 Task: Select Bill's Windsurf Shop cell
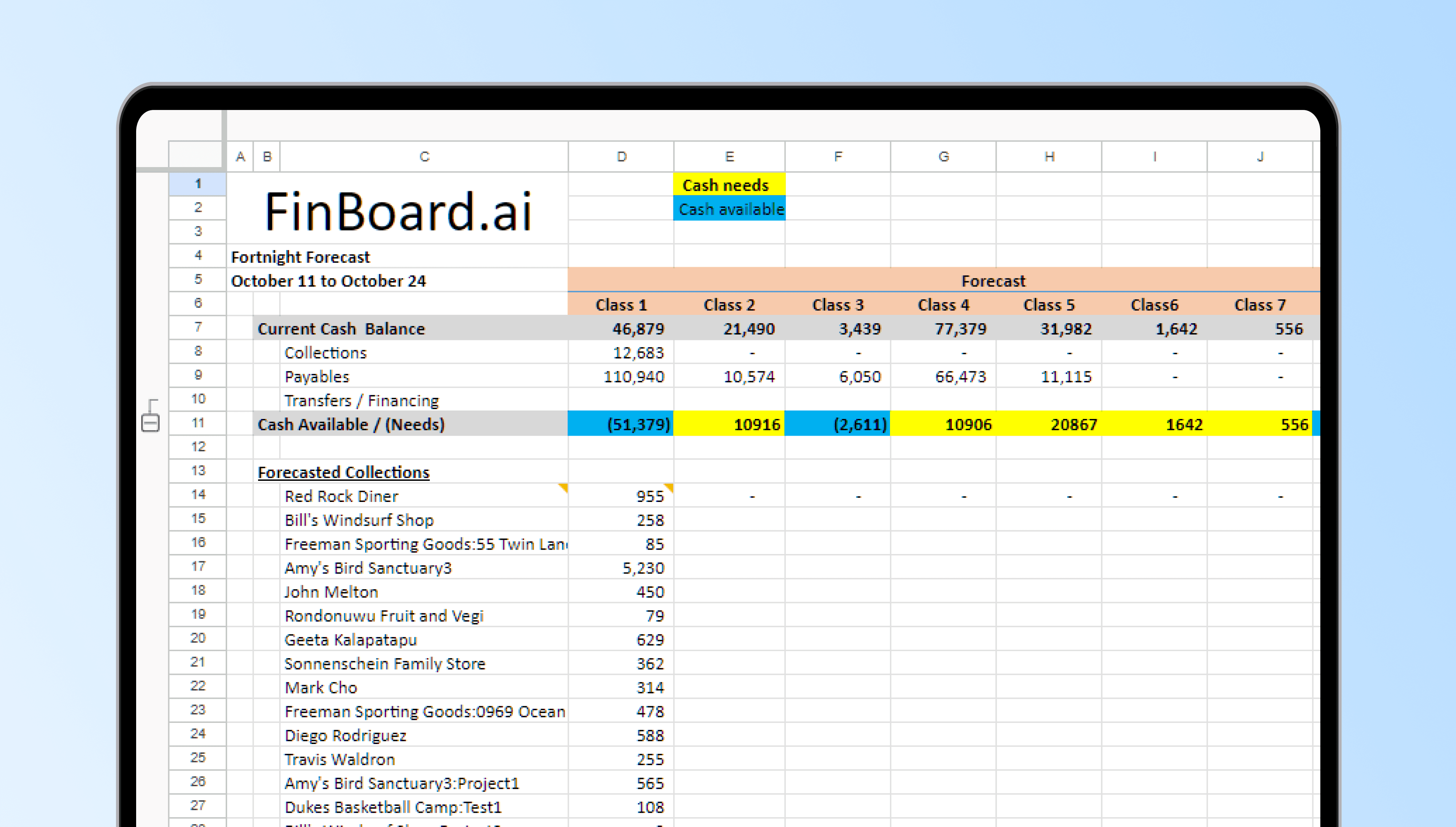pos(424,520)
